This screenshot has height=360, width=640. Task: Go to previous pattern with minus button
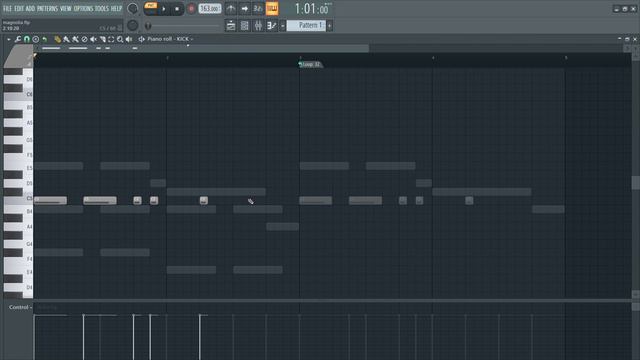pyautogui.click(x=282, y=26)
